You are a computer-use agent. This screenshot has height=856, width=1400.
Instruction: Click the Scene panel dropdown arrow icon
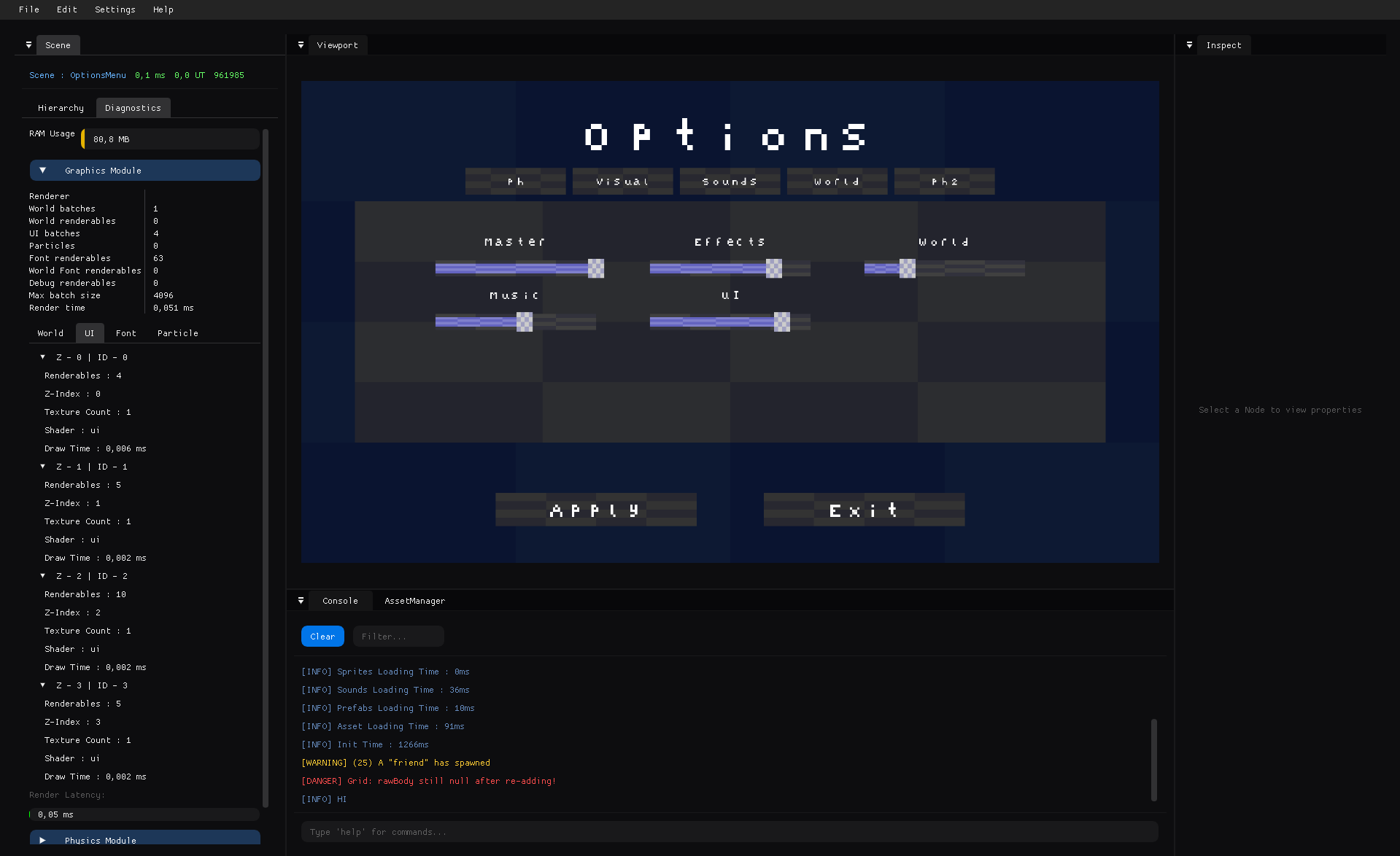[x=28, y=45]
